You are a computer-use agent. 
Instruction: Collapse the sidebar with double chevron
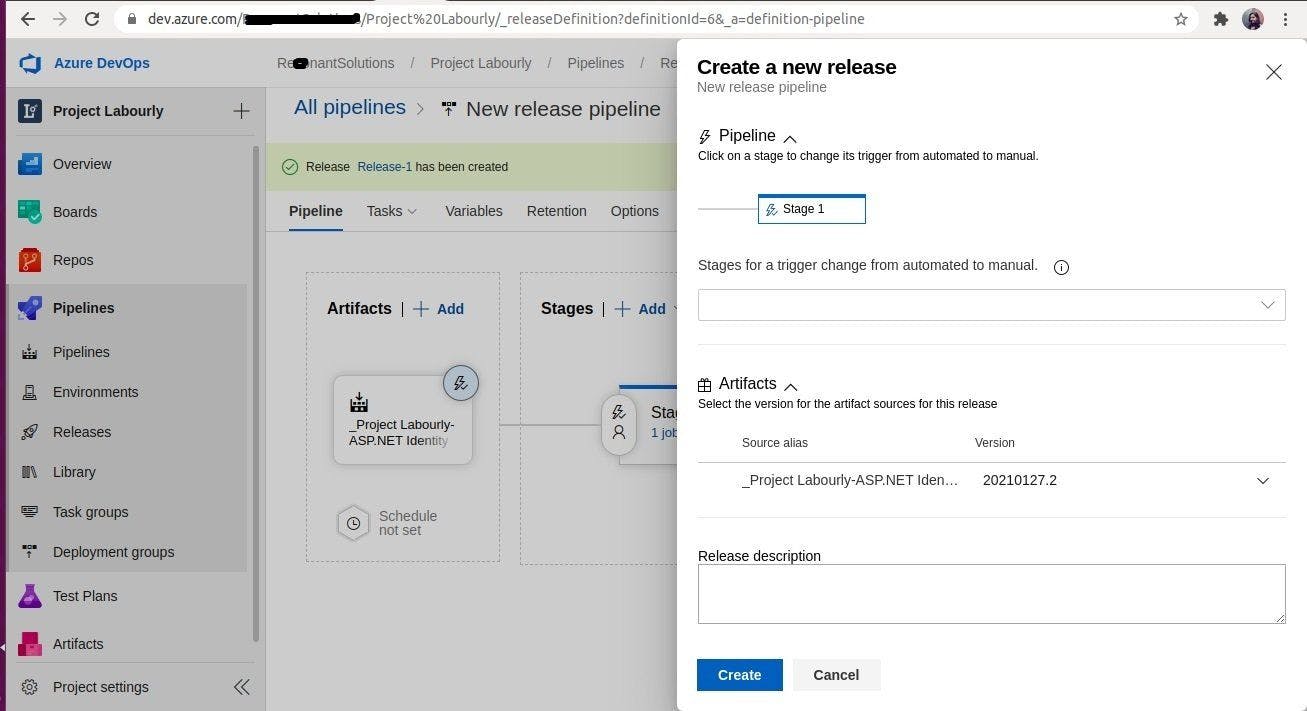coord(241,687)
